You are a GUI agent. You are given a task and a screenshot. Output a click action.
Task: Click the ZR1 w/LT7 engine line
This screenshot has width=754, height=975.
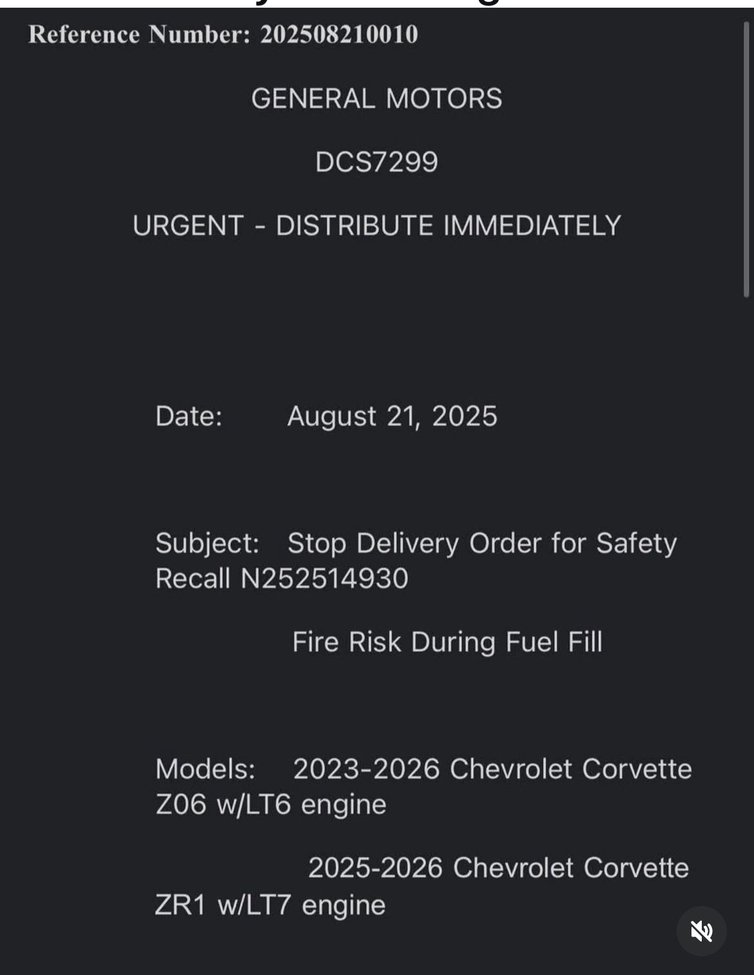click(270, 905)
